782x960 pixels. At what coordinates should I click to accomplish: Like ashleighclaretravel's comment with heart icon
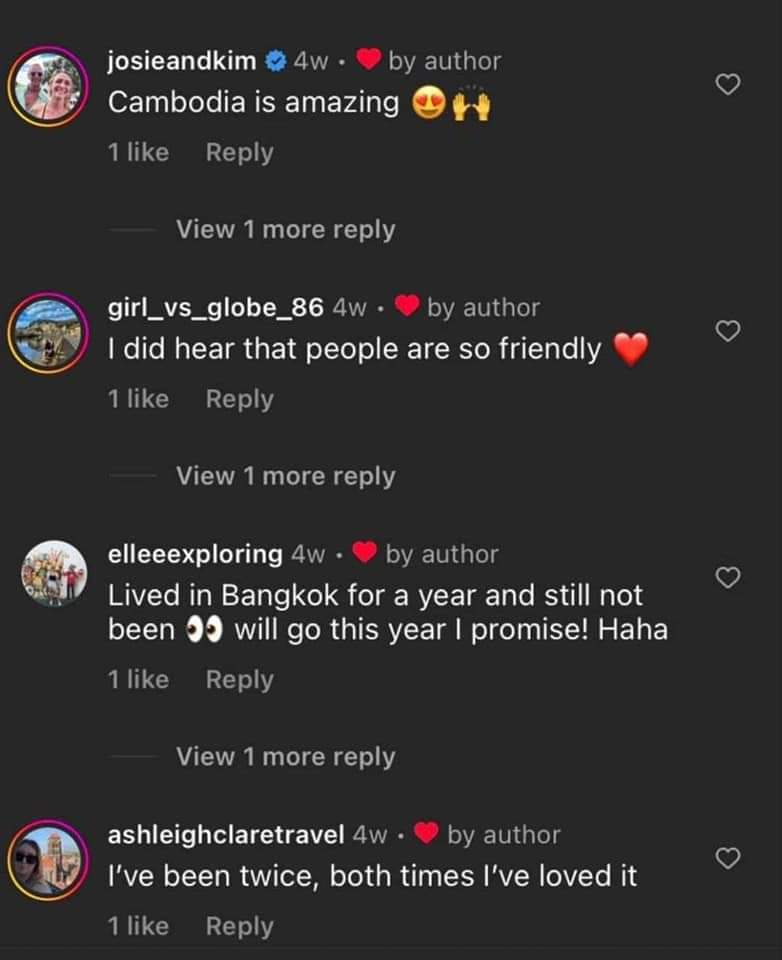click(729, 857)
